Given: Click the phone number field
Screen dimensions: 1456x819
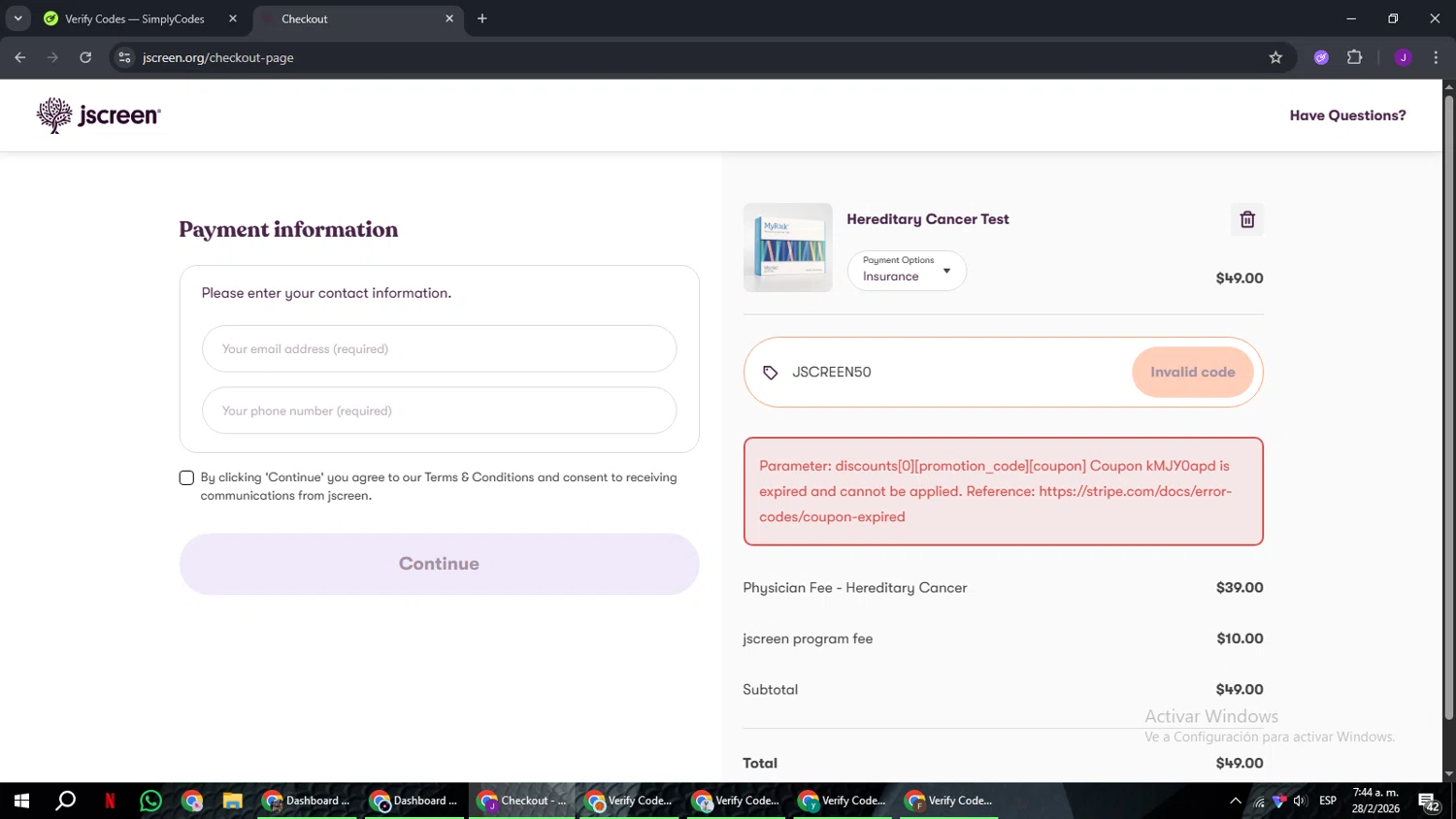Looking at the screenshot, I should click(x=439, y=410).
